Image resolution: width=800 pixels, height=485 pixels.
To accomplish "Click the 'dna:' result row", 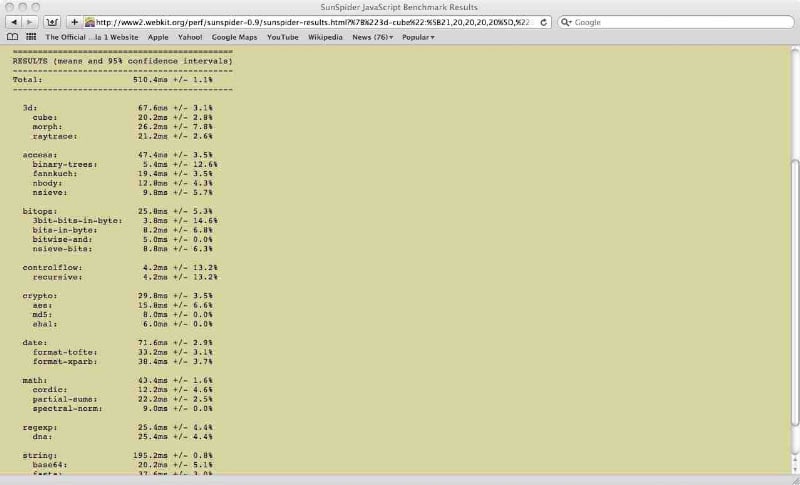I will (122, 437).
